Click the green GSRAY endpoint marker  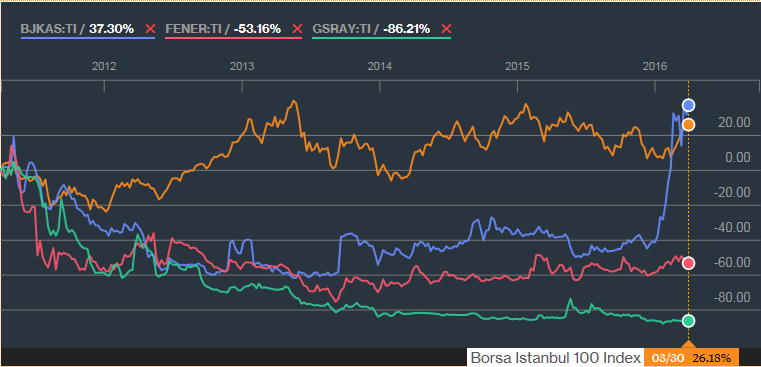pos(688,321)
